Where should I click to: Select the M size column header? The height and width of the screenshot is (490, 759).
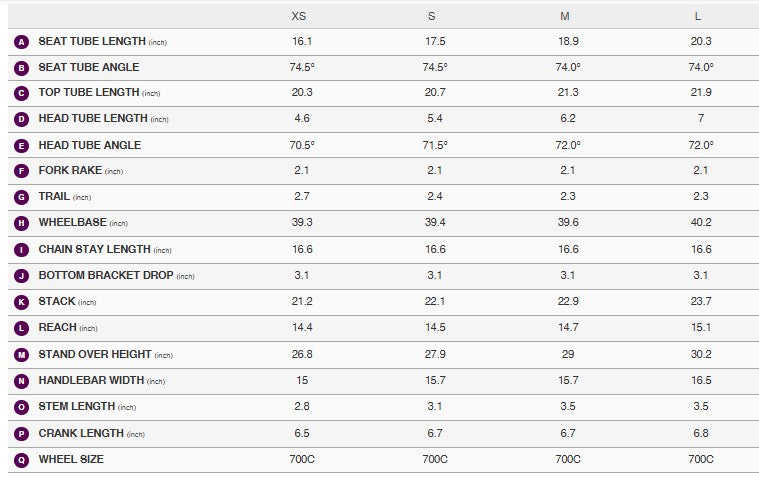564,16
